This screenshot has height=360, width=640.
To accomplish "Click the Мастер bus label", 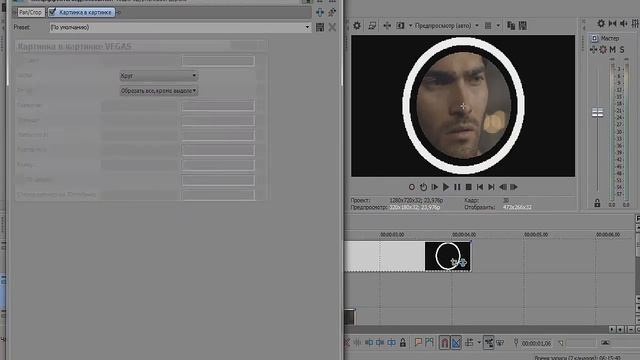I will pyautogui.click(x=610, y=38).
